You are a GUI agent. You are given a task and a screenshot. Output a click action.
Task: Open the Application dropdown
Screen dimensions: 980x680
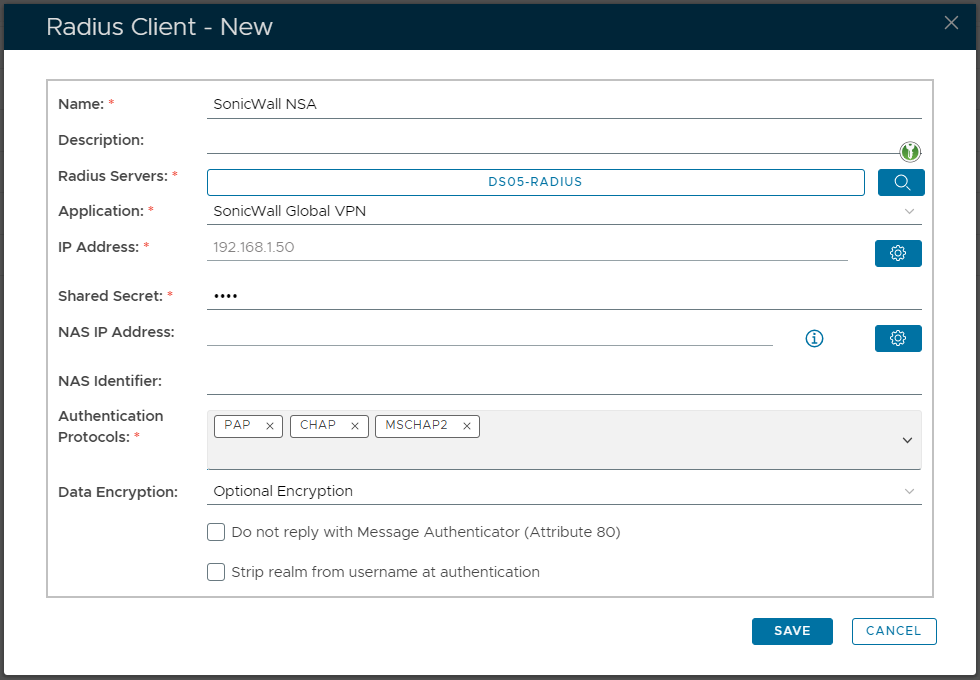[x=565, y=211]
